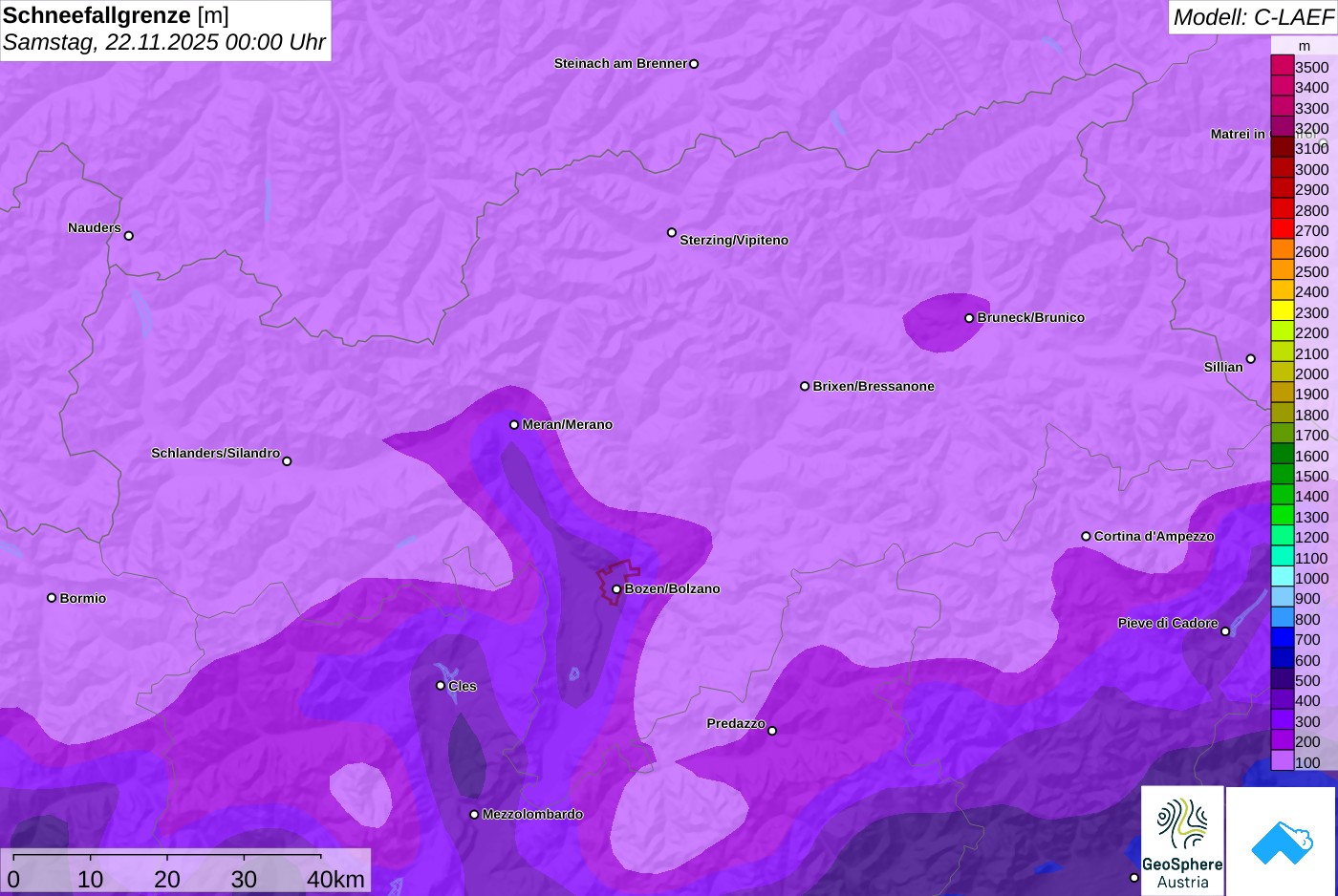This screenshot has height=896, width=1338.
Task: Click the Schlanders/Silandro marker dot
Action: tap(287, 461)
